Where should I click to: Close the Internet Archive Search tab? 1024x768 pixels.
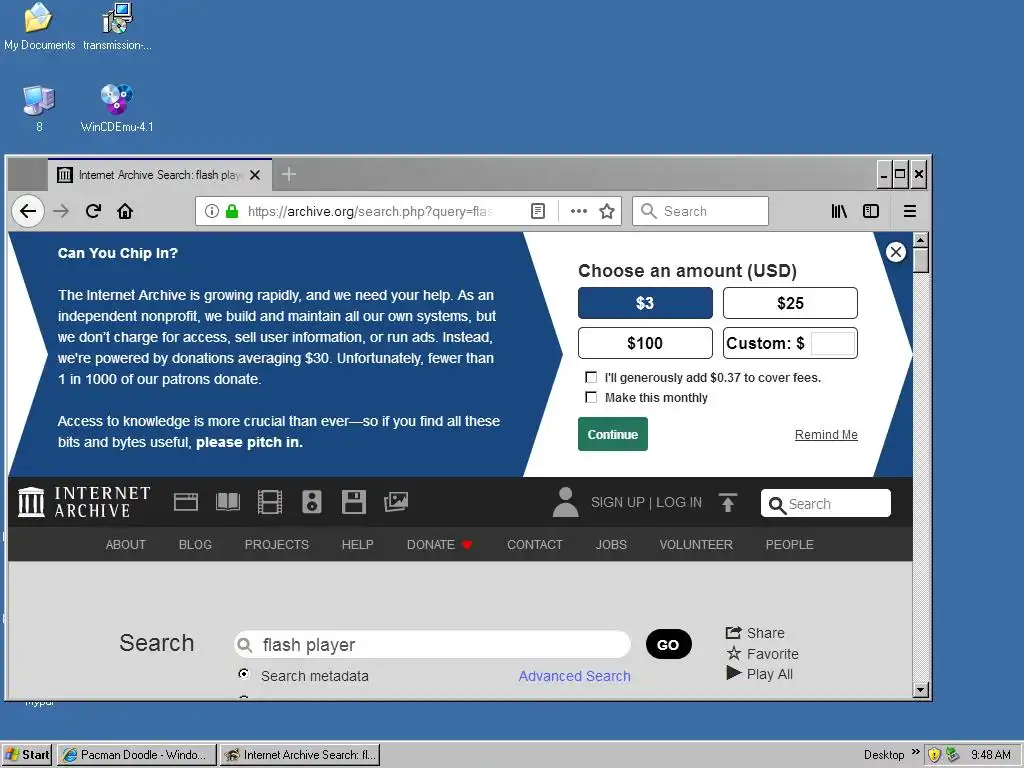pyautogui.click(x=255, y=175)
